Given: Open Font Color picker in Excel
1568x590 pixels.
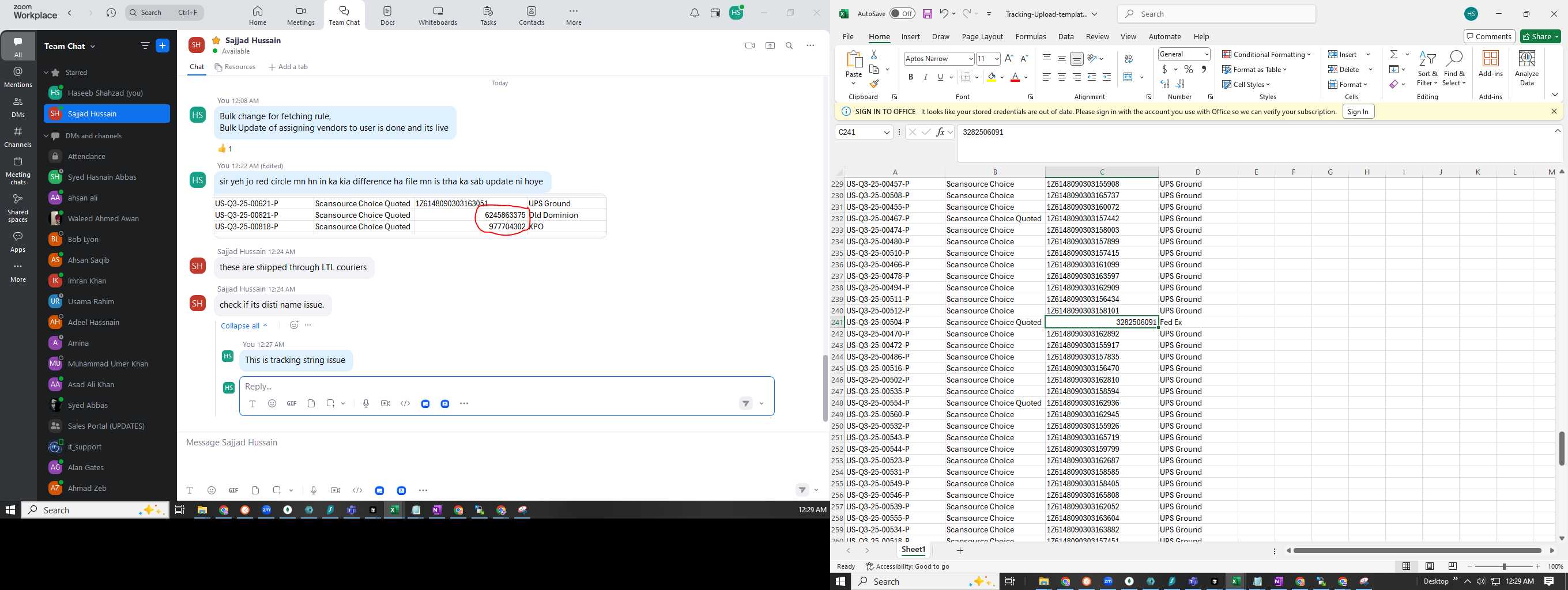Looking at the screenshot, I should (x=1015, y=77).
